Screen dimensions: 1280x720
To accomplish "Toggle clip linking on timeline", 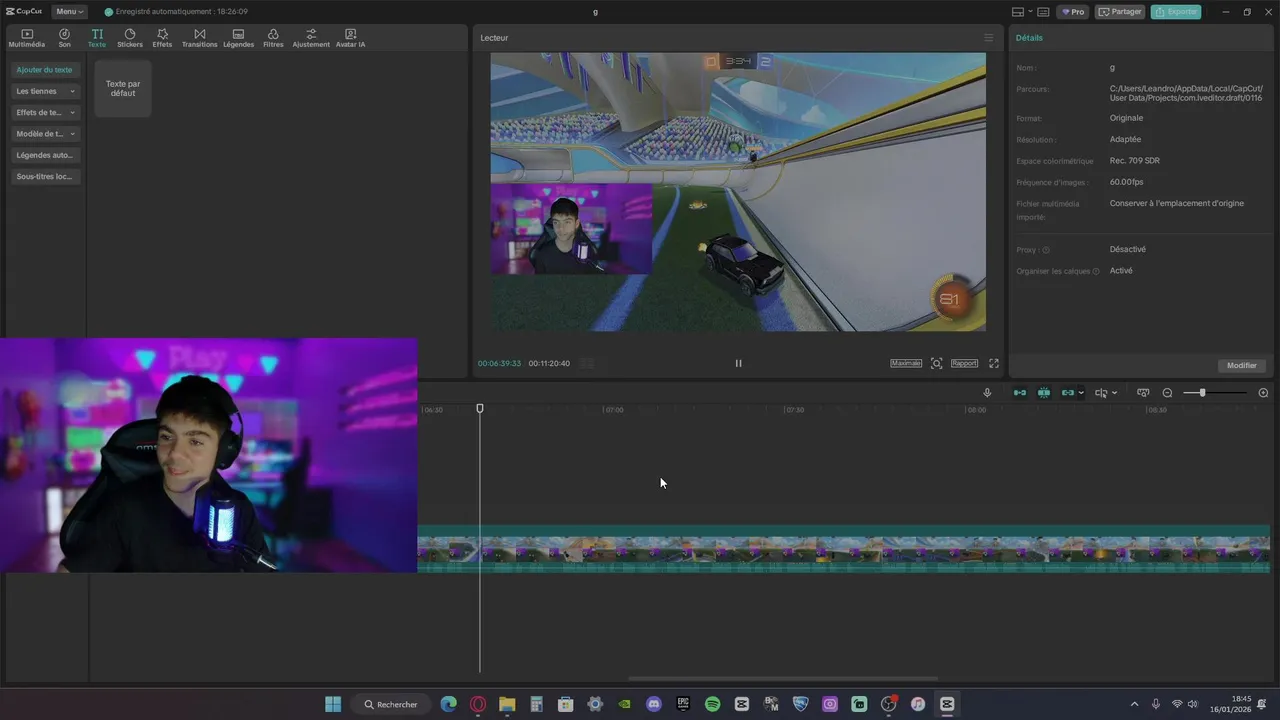I will (x=1068, y=393).
